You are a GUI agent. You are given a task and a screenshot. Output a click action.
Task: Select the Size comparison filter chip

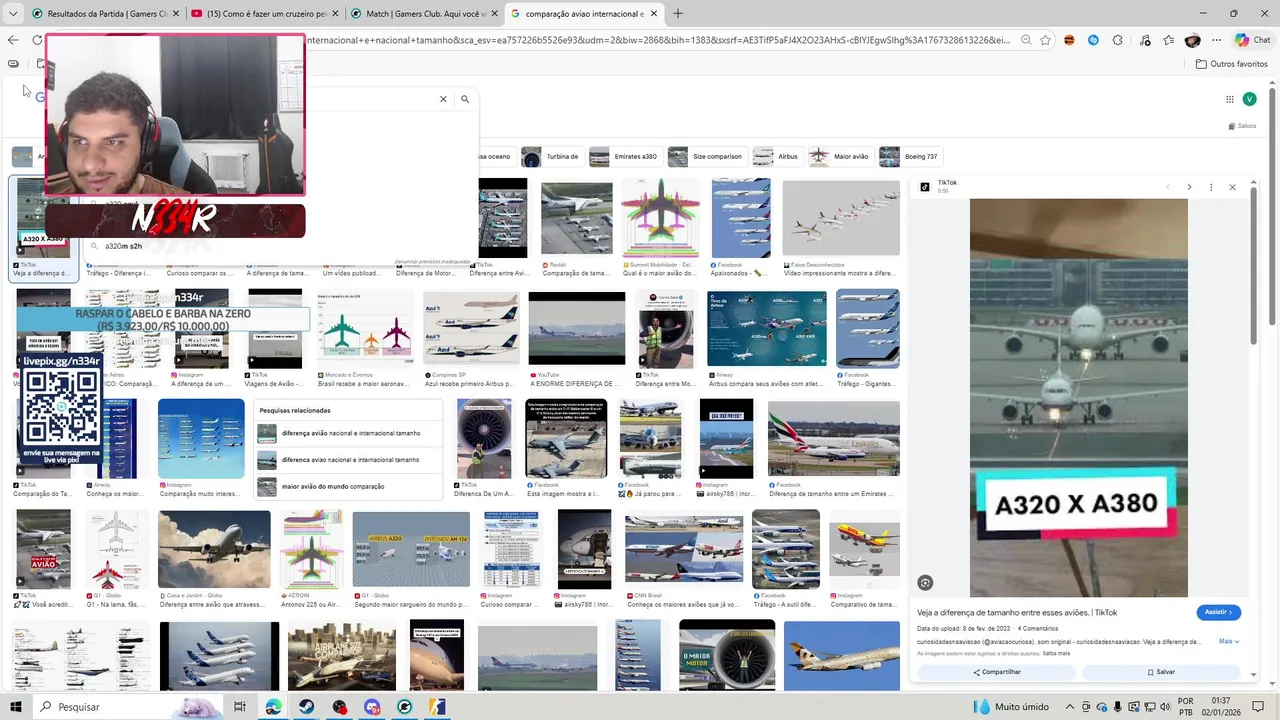tap(706, 156)
